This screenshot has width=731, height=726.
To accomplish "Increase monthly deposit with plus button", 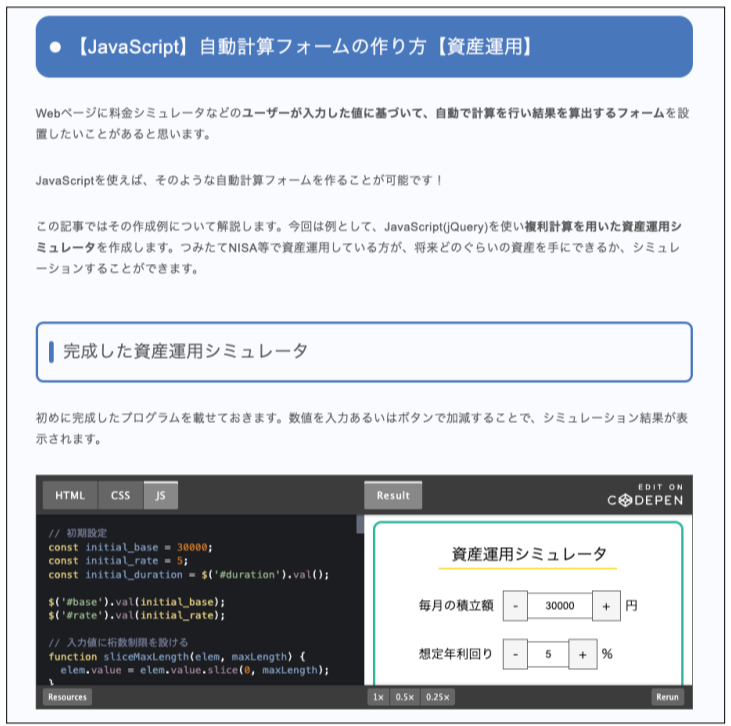I will [x=606, y=606].
